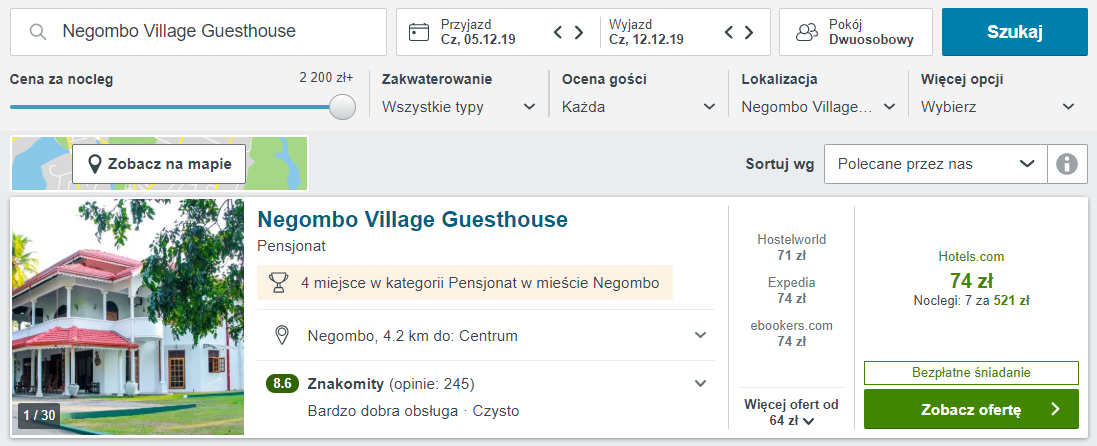Expand Więcej opcji dropdown

pos(998,107)
